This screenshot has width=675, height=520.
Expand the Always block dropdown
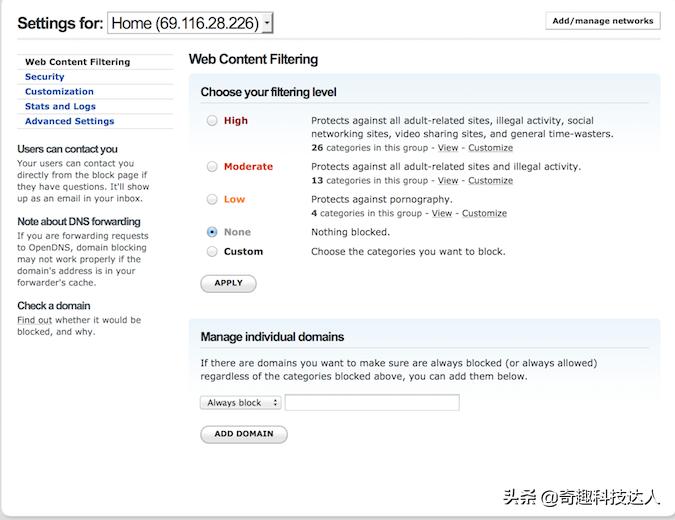click(x=240, y=403)
